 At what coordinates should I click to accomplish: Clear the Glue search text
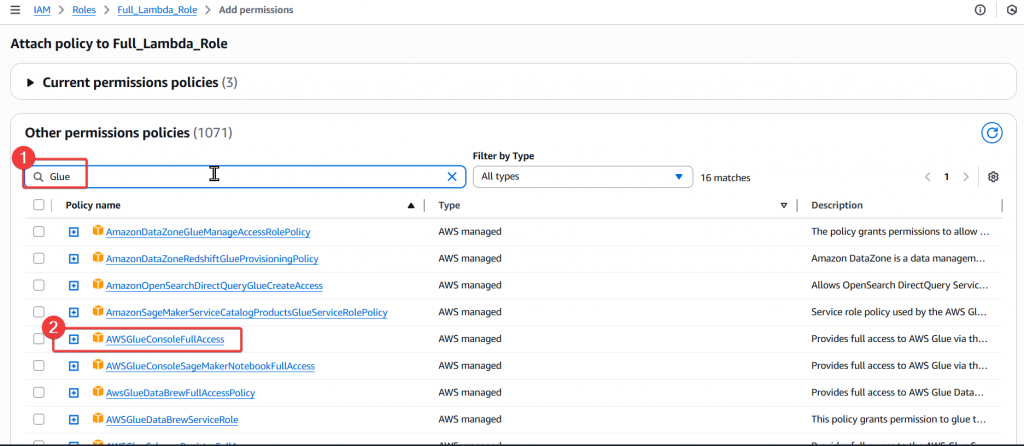tap(451, 177)
